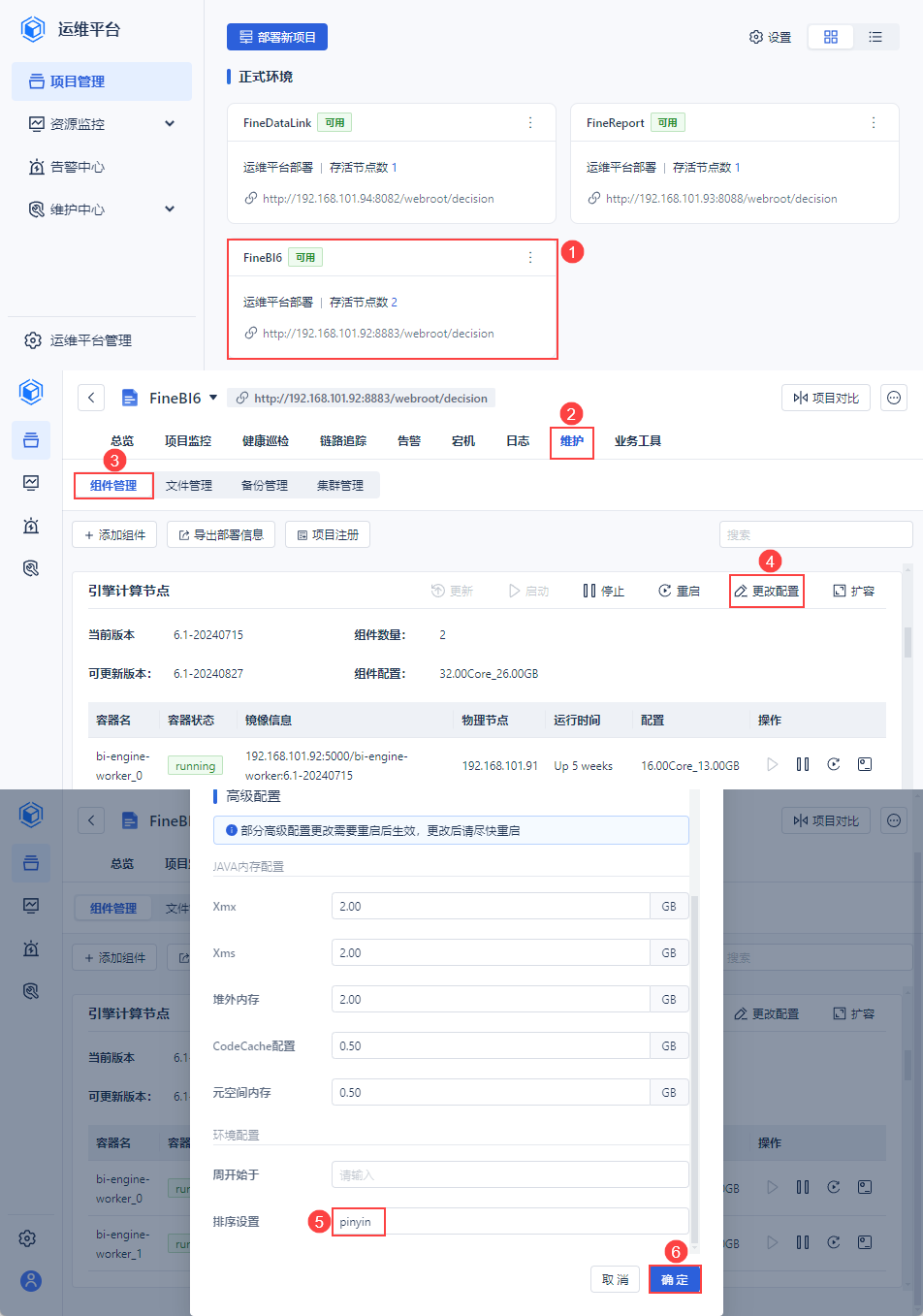
Task: Select the 备份管理 sub-tab
Action: [265, 485]
